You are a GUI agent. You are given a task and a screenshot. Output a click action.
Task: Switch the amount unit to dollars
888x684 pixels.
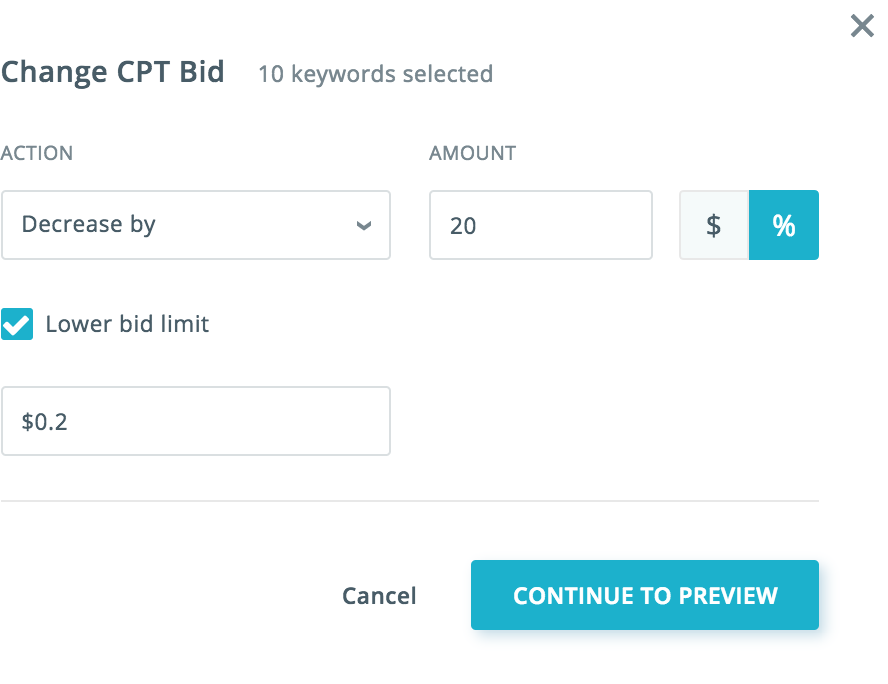click(714, 225)
